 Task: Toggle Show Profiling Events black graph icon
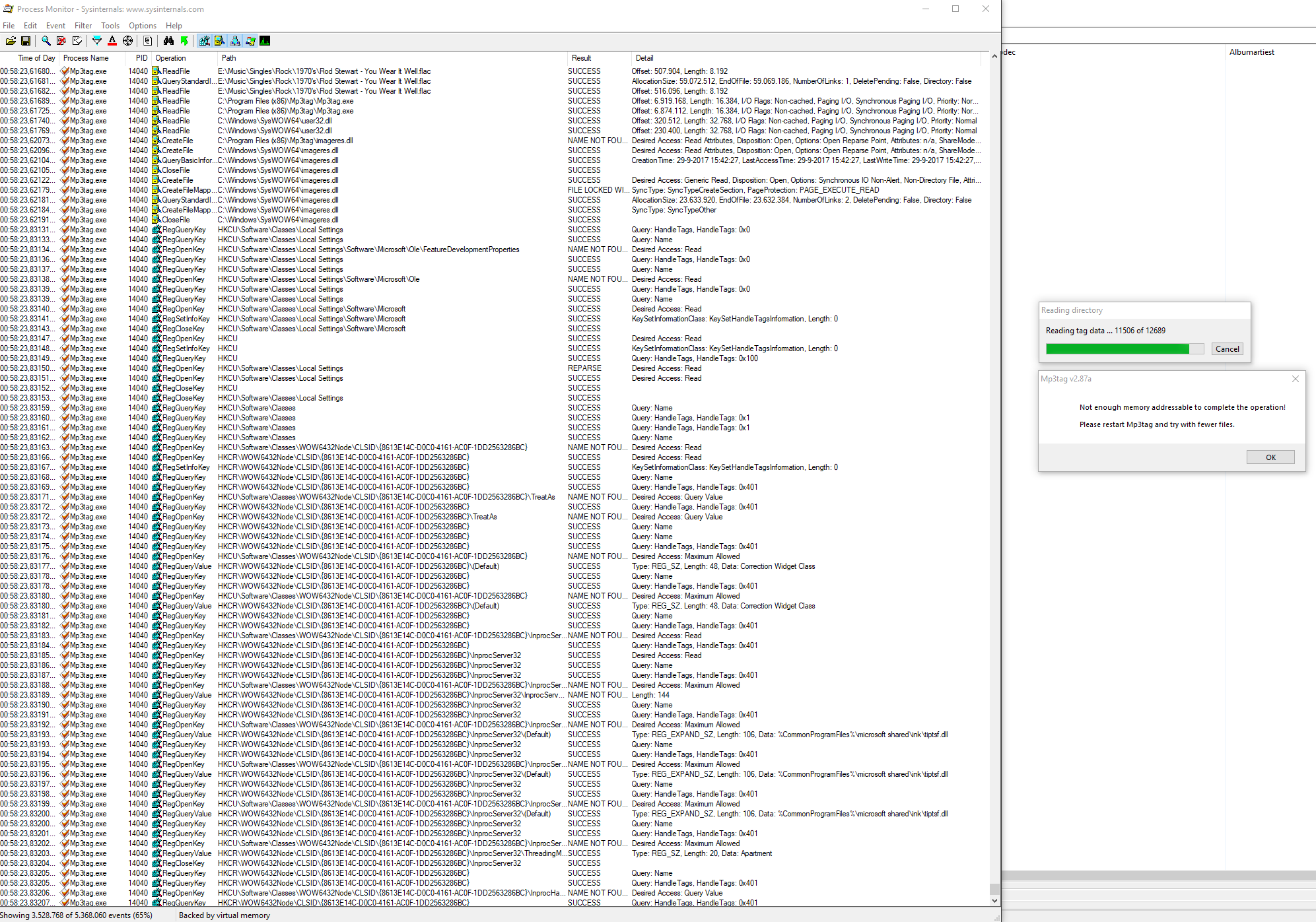[265, 41]
